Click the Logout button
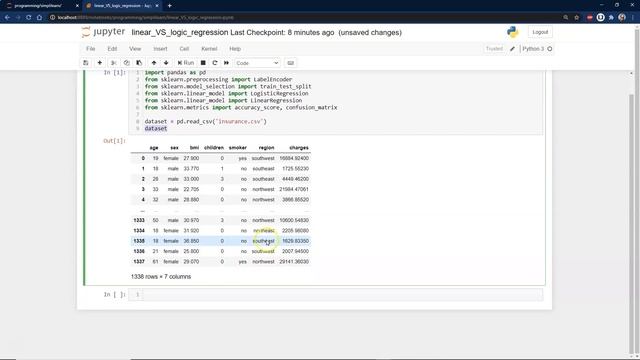Screen dimensions: 640x360 [x=540, y=32]
